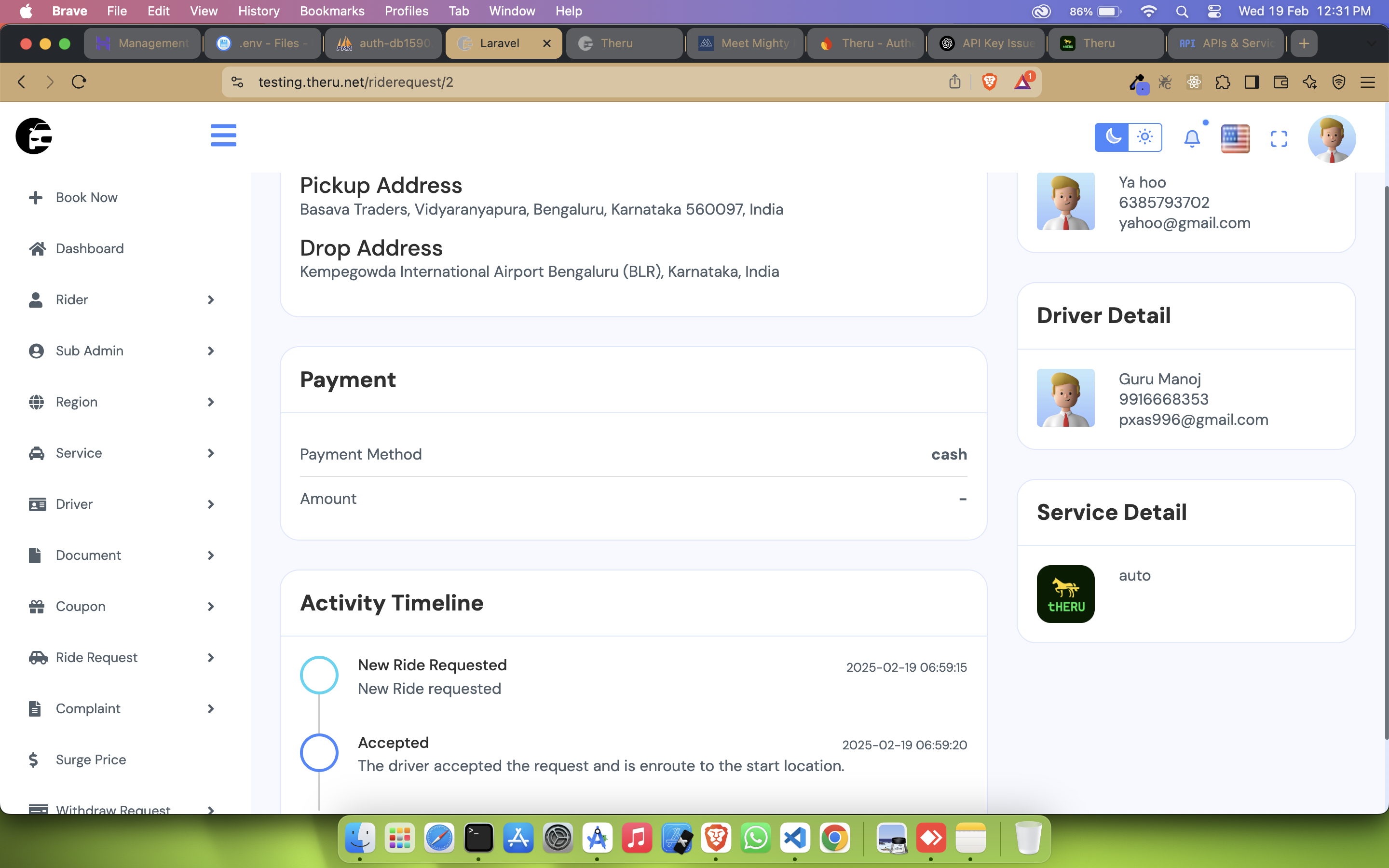Open Brave VPN shield icon
Screen dimensions: 1389x868
pyautogui.click(x=1338, y=82)
